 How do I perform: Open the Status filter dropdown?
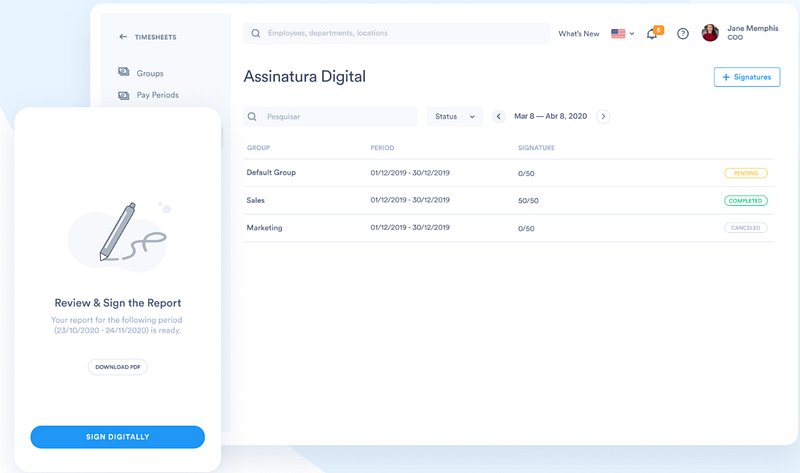(x=455, y=116)
